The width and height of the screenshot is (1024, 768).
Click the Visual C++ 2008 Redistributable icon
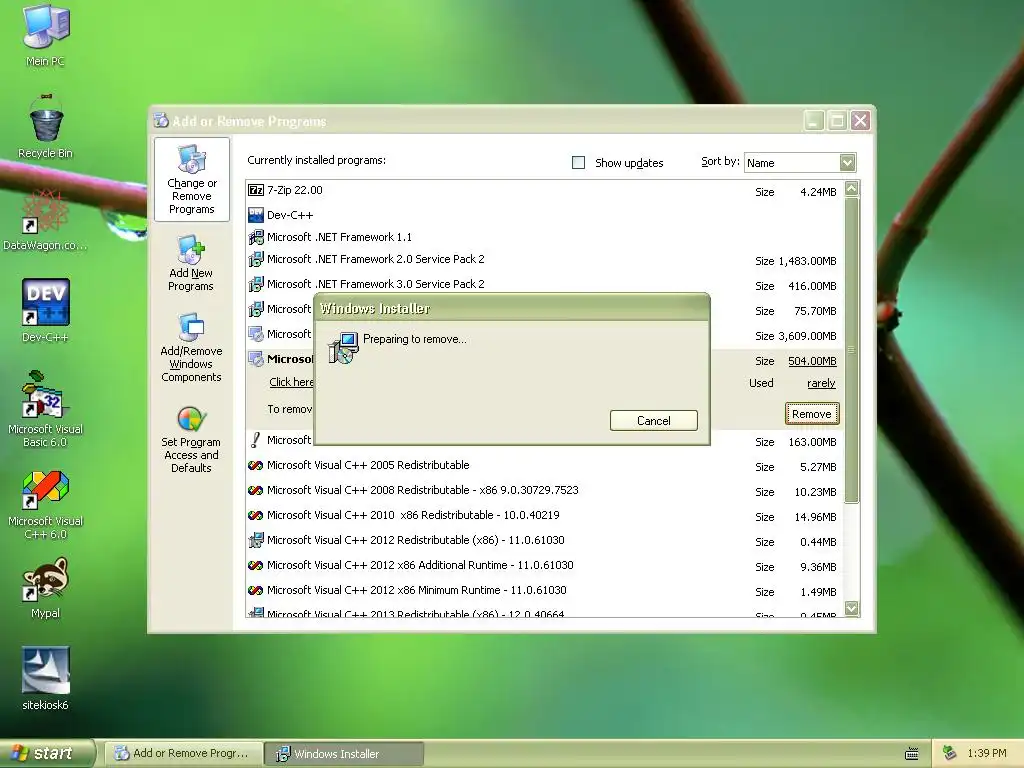pyautogui.click(x=255, y=490)
